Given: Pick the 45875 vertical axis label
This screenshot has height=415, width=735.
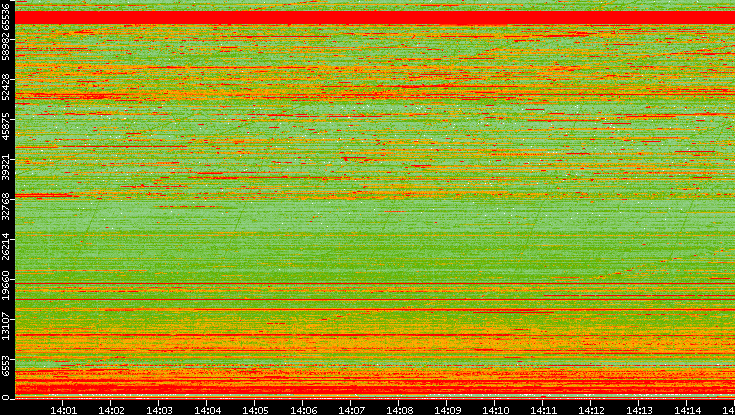Looking at the screenshot, I should pos(6,125).
